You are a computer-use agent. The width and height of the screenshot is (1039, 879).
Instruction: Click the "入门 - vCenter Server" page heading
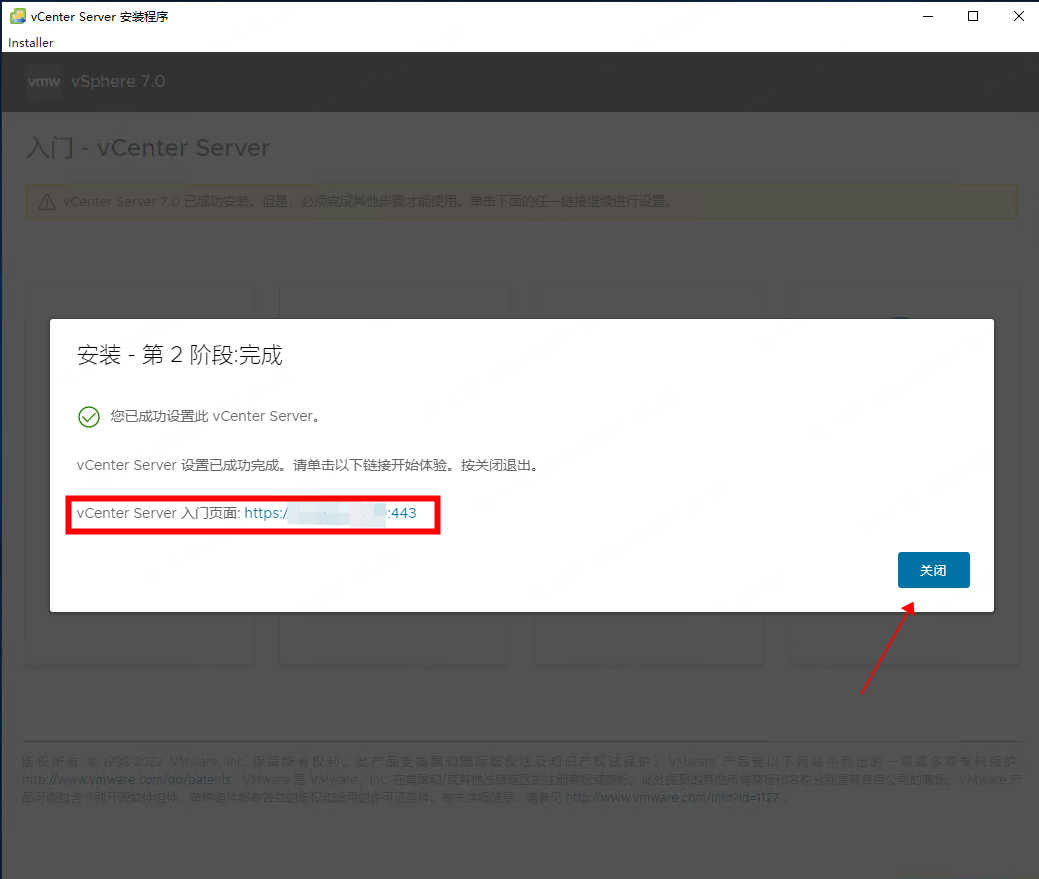coord(148,148)
